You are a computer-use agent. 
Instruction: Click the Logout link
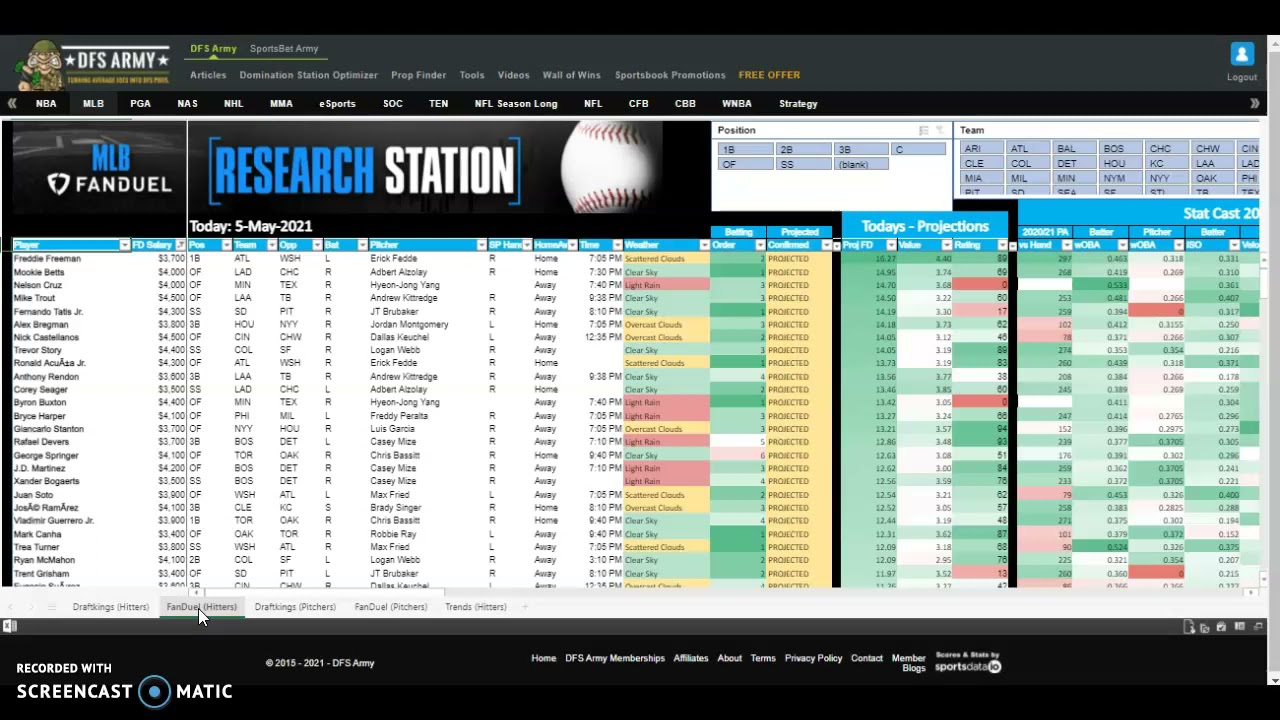point(1242,77)
